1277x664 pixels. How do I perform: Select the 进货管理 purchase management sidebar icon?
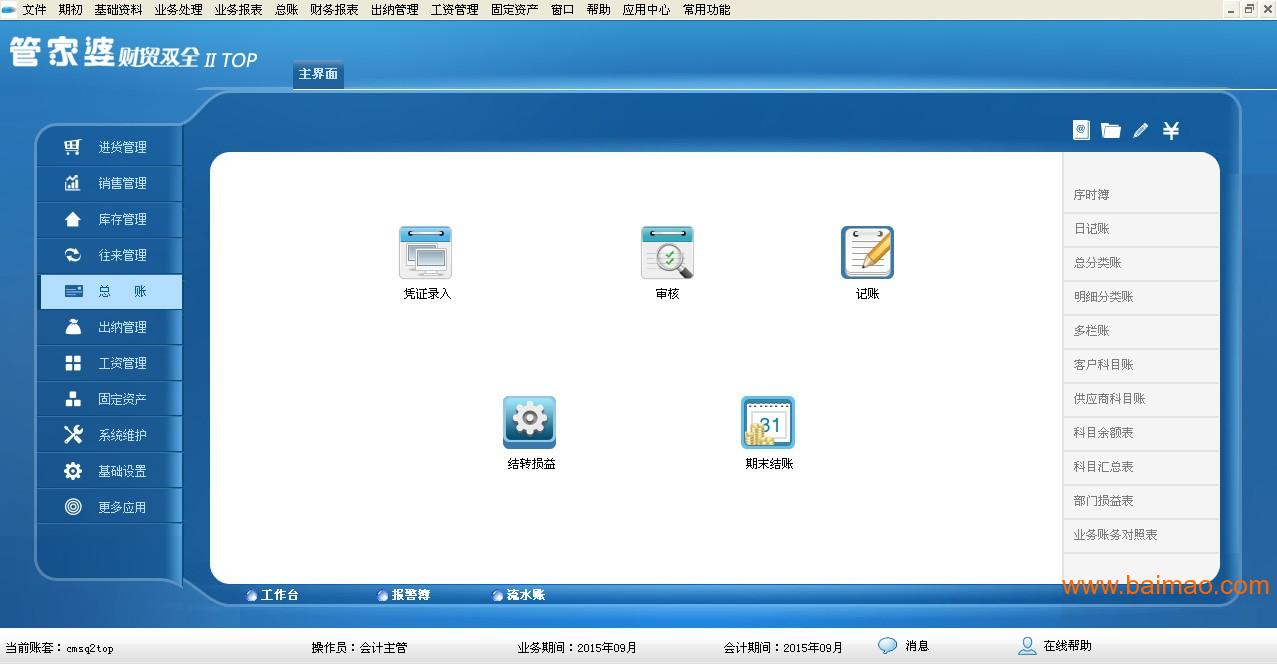(110, 147)
